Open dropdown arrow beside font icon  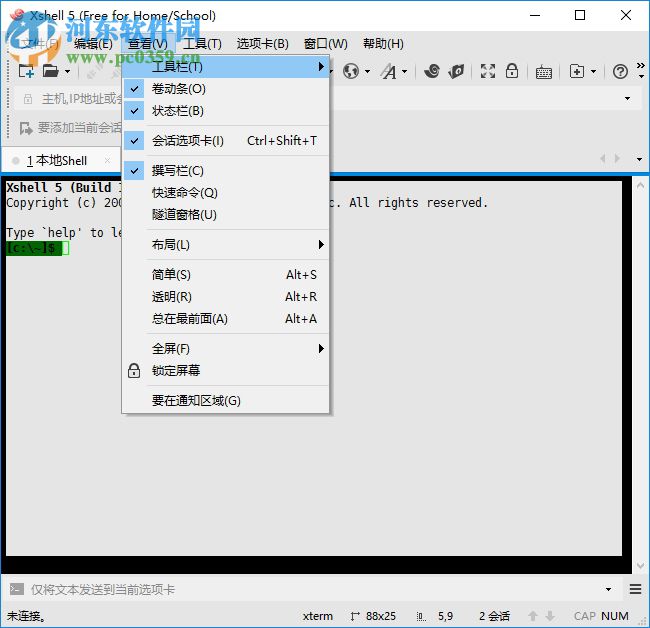tap(405, 72)
